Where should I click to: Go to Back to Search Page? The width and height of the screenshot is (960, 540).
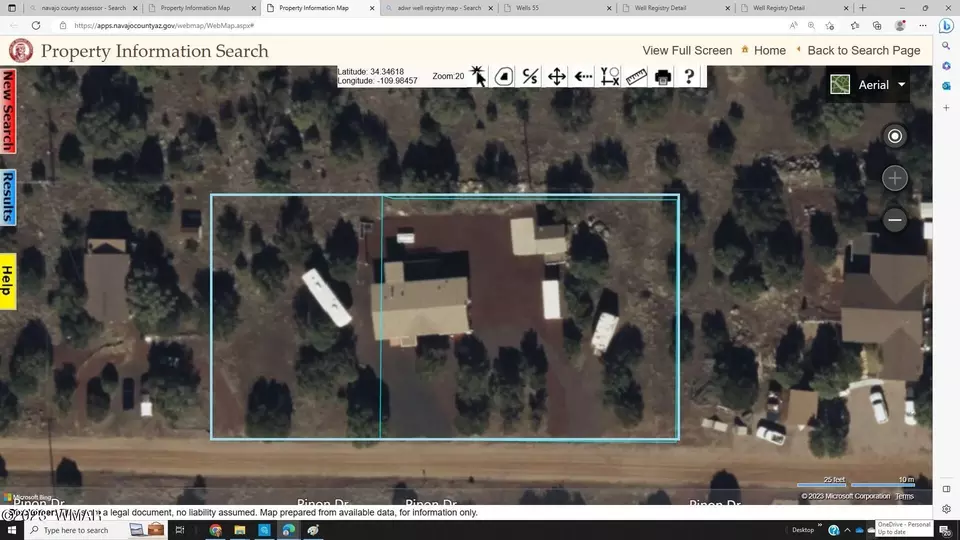[863, 50]
